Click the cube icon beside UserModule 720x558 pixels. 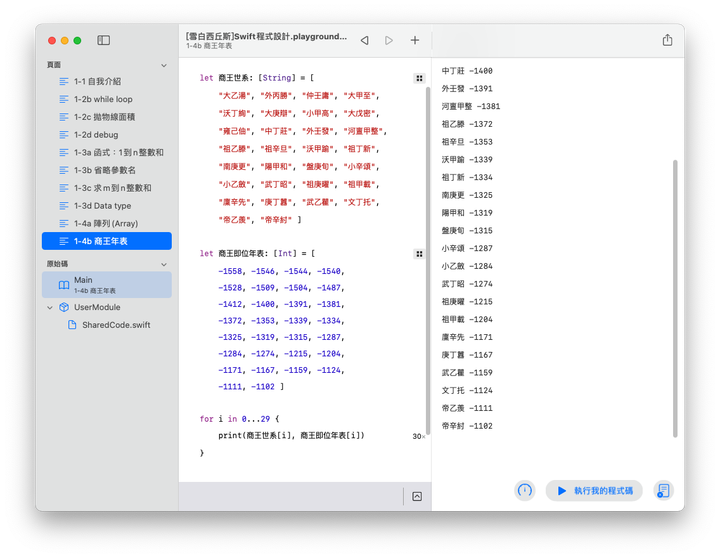pyautogui.click(x=64, y=307)
